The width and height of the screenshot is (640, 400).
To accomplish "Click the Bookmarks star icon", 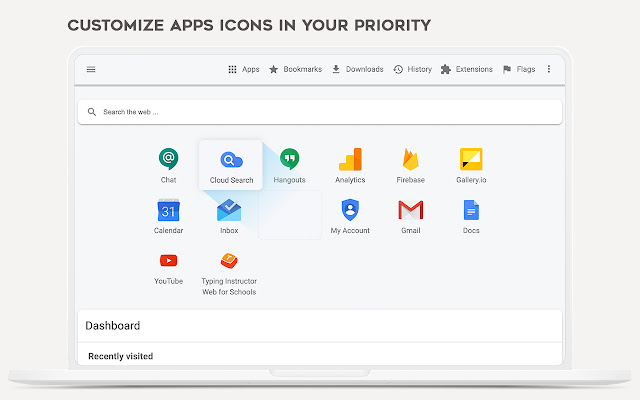I will 273,69.
